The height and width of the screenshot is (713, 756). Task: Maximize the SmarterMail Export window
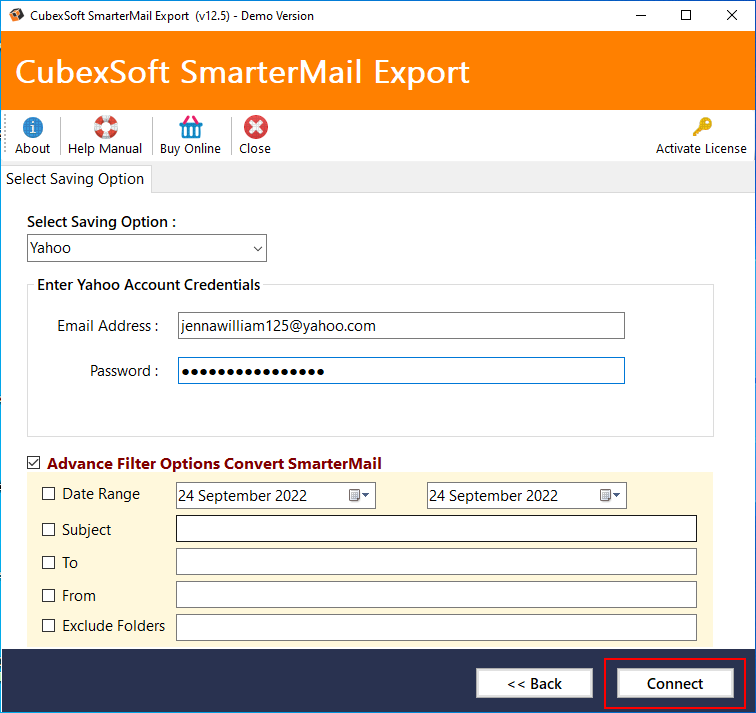686,15
